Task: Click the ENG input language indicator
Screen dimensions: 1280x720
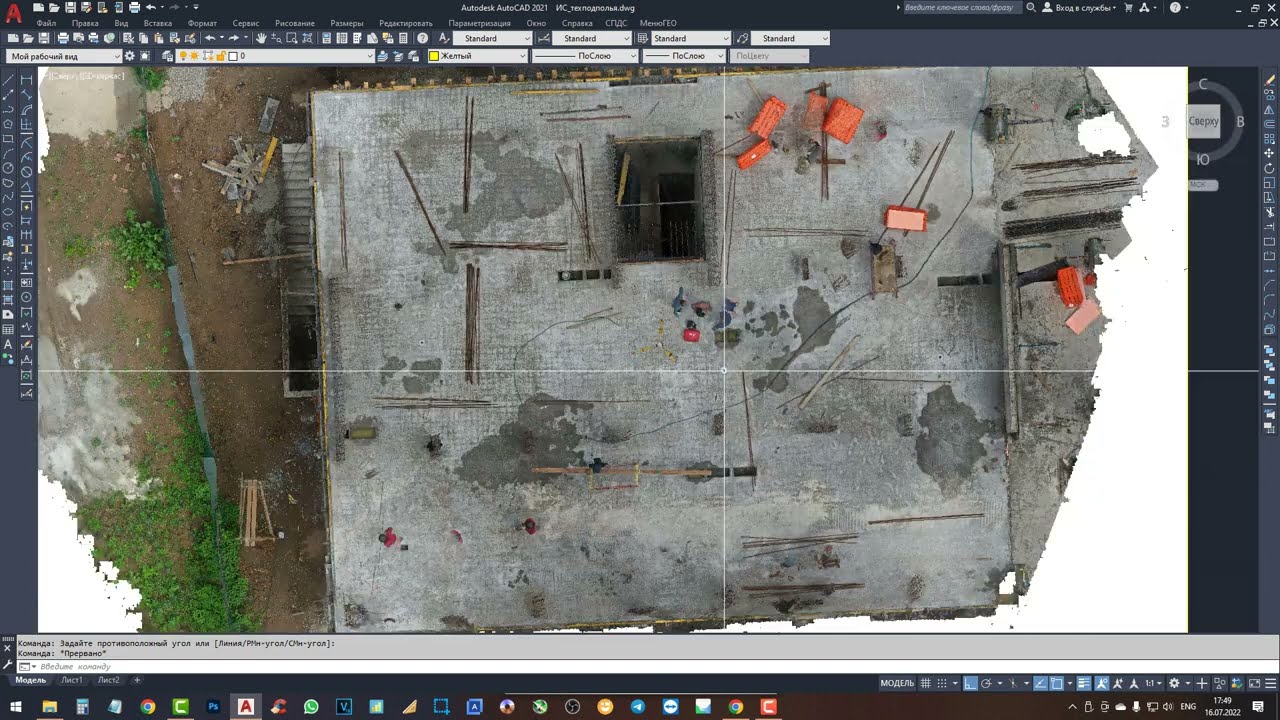Action: (1189, 706)
